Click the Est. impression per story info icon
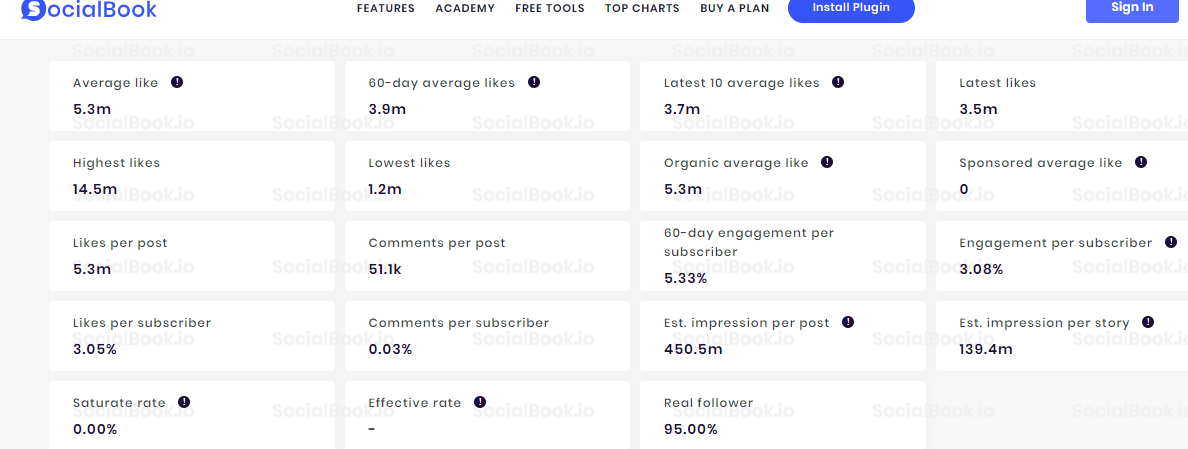This screenshot has width=1188, height=449. coord(1148,322)
